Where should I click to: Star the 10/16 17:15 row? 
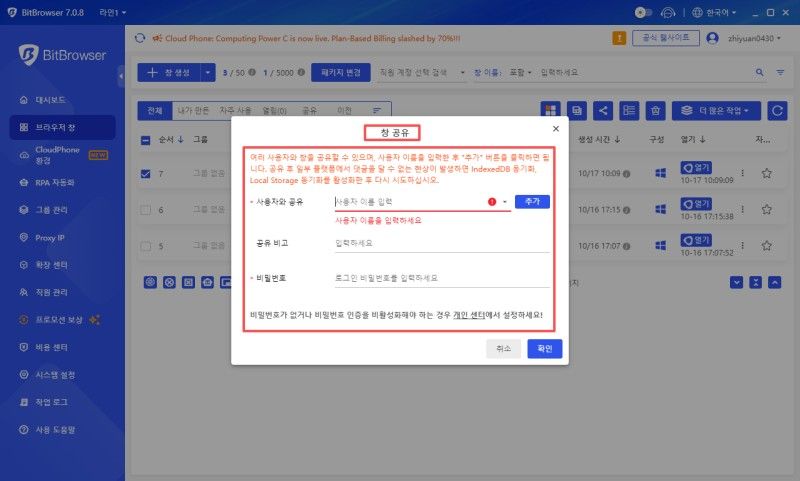coord(766,210)
